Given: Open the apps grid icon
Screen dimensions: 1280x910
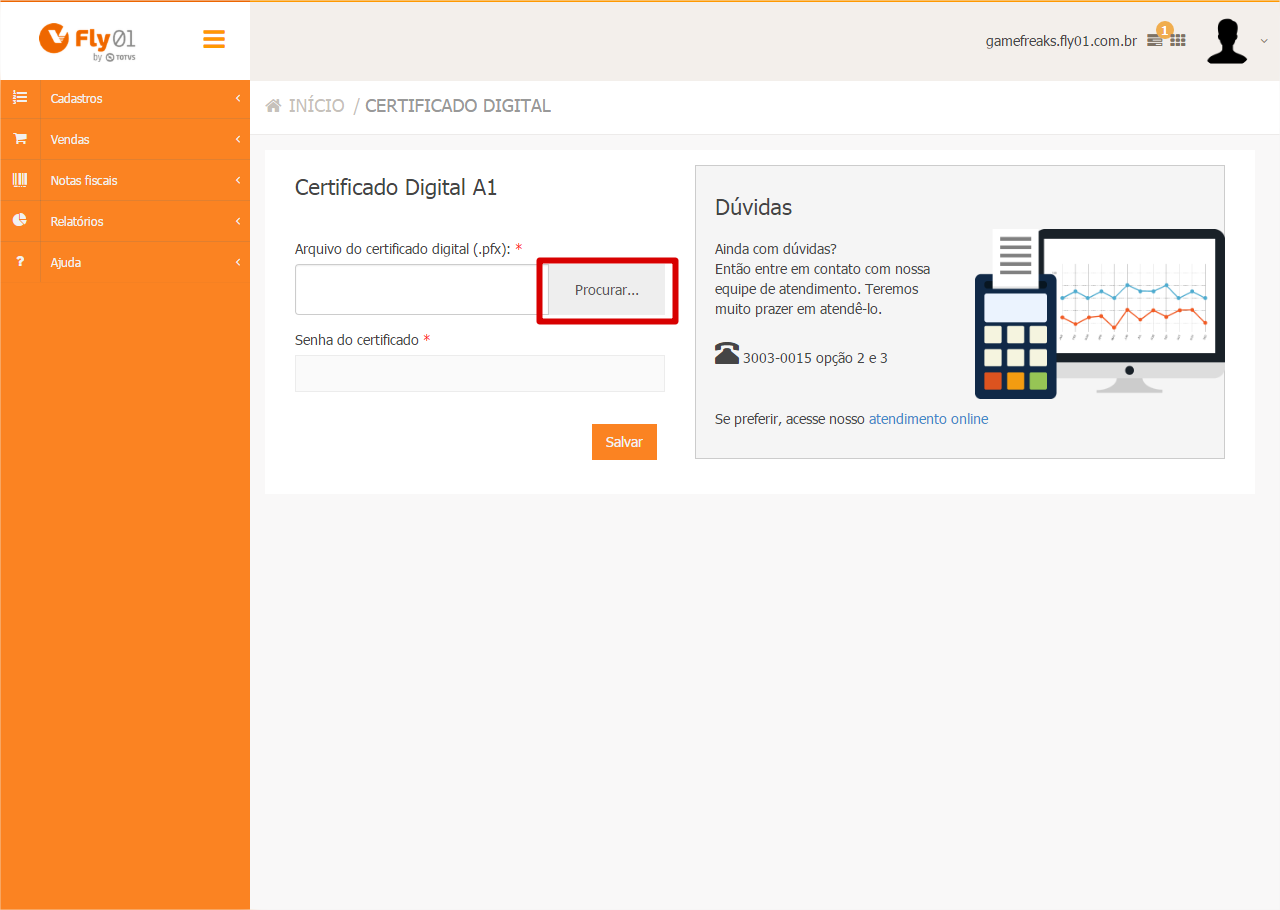Looking at the screenshot, I should pos(1178,40).
